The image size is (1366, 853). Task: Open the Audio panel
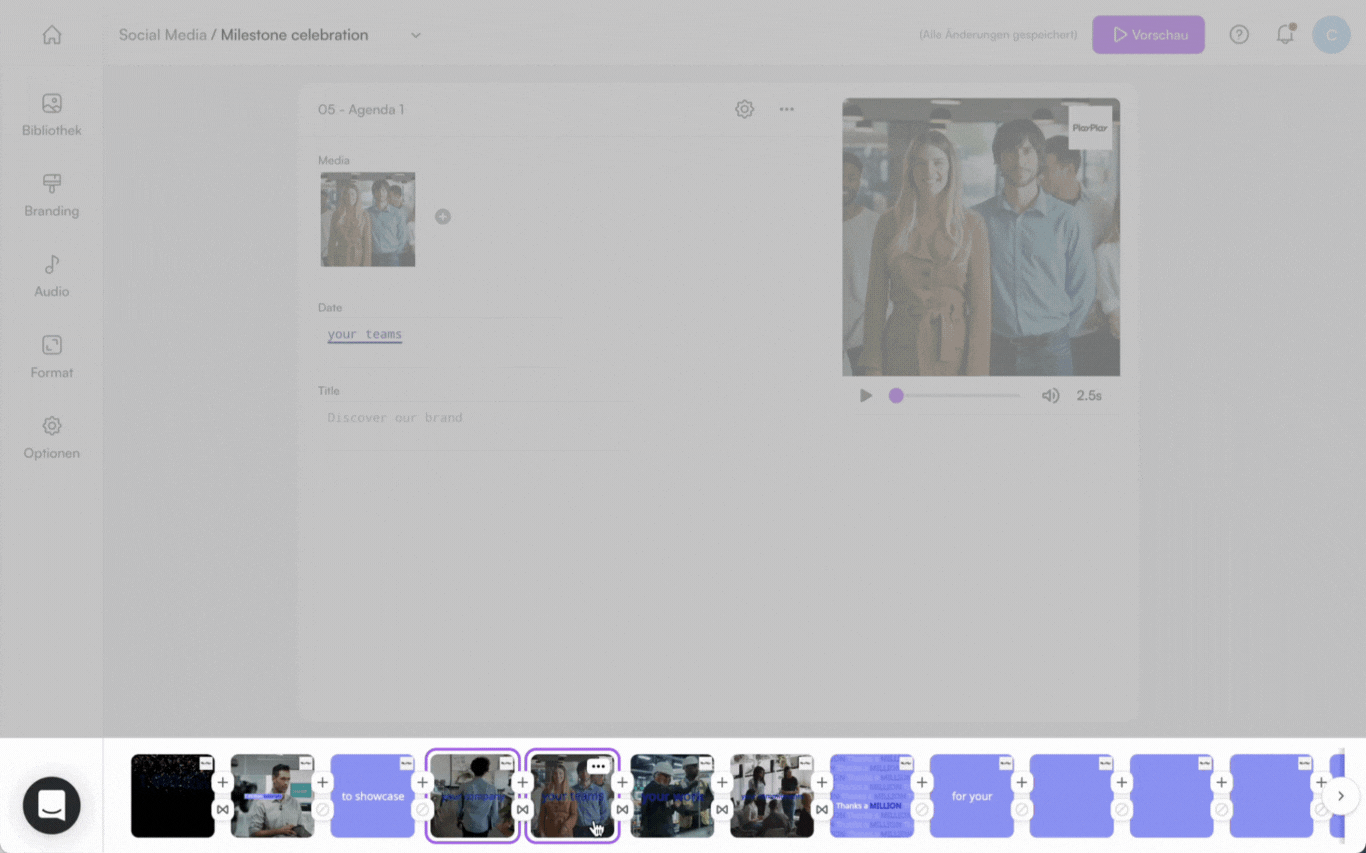[x=52, y=276]
